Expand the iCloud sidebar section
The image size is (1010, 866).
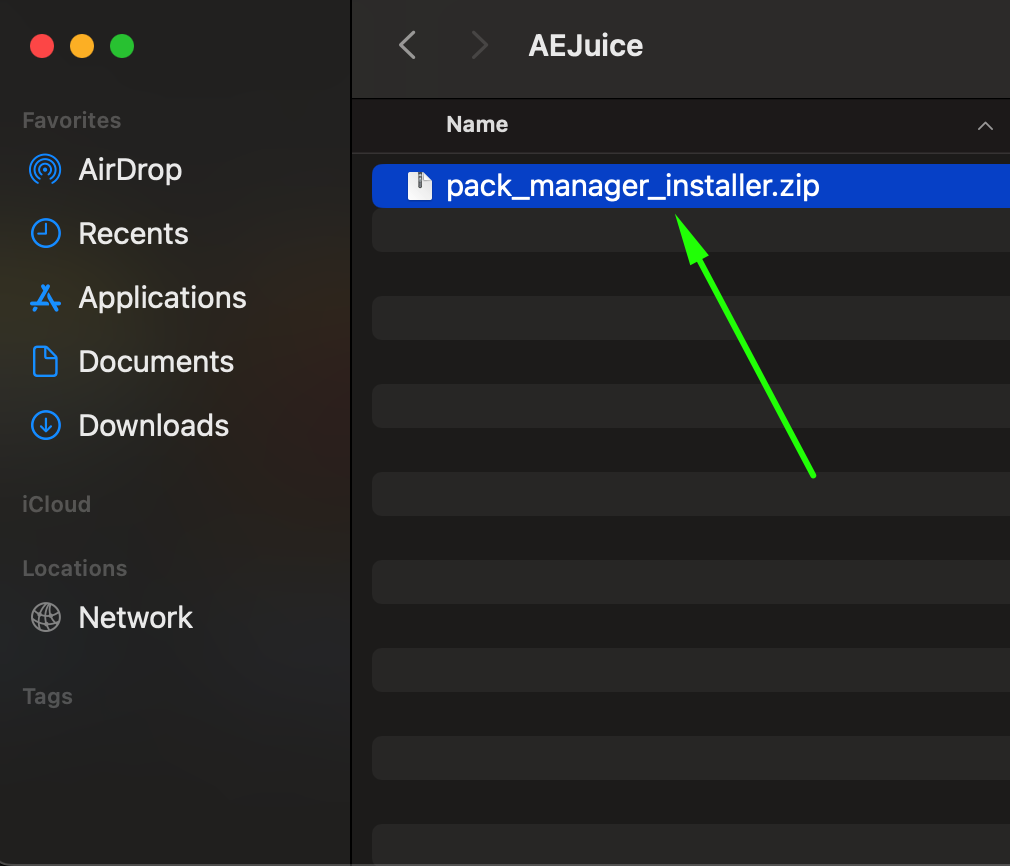click(x=57, y=504)
